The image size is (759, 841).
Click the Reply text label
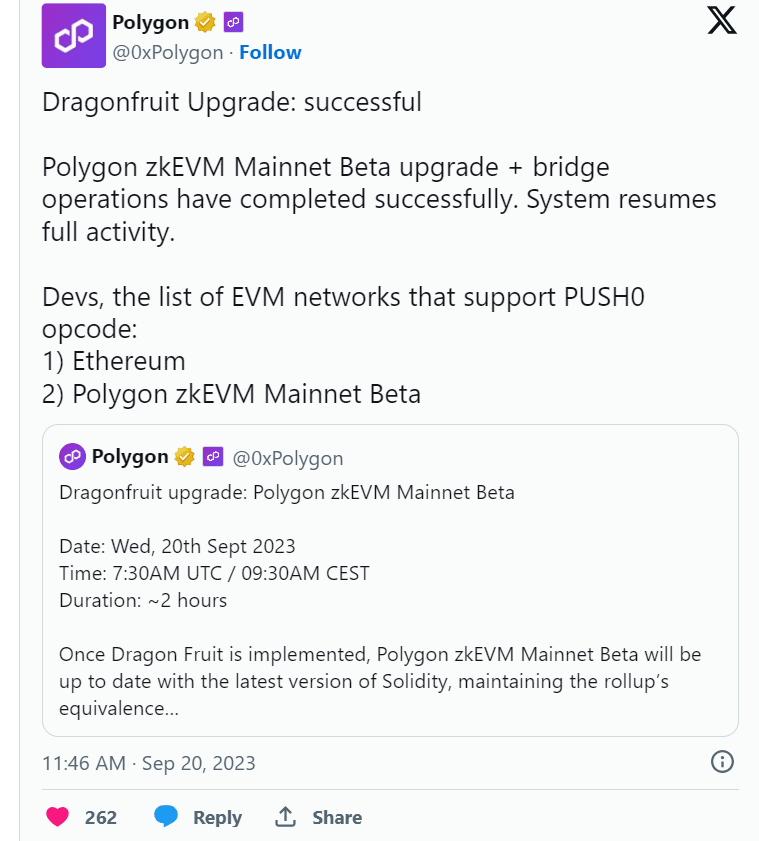pyautogui.click(x=217, y=817)
